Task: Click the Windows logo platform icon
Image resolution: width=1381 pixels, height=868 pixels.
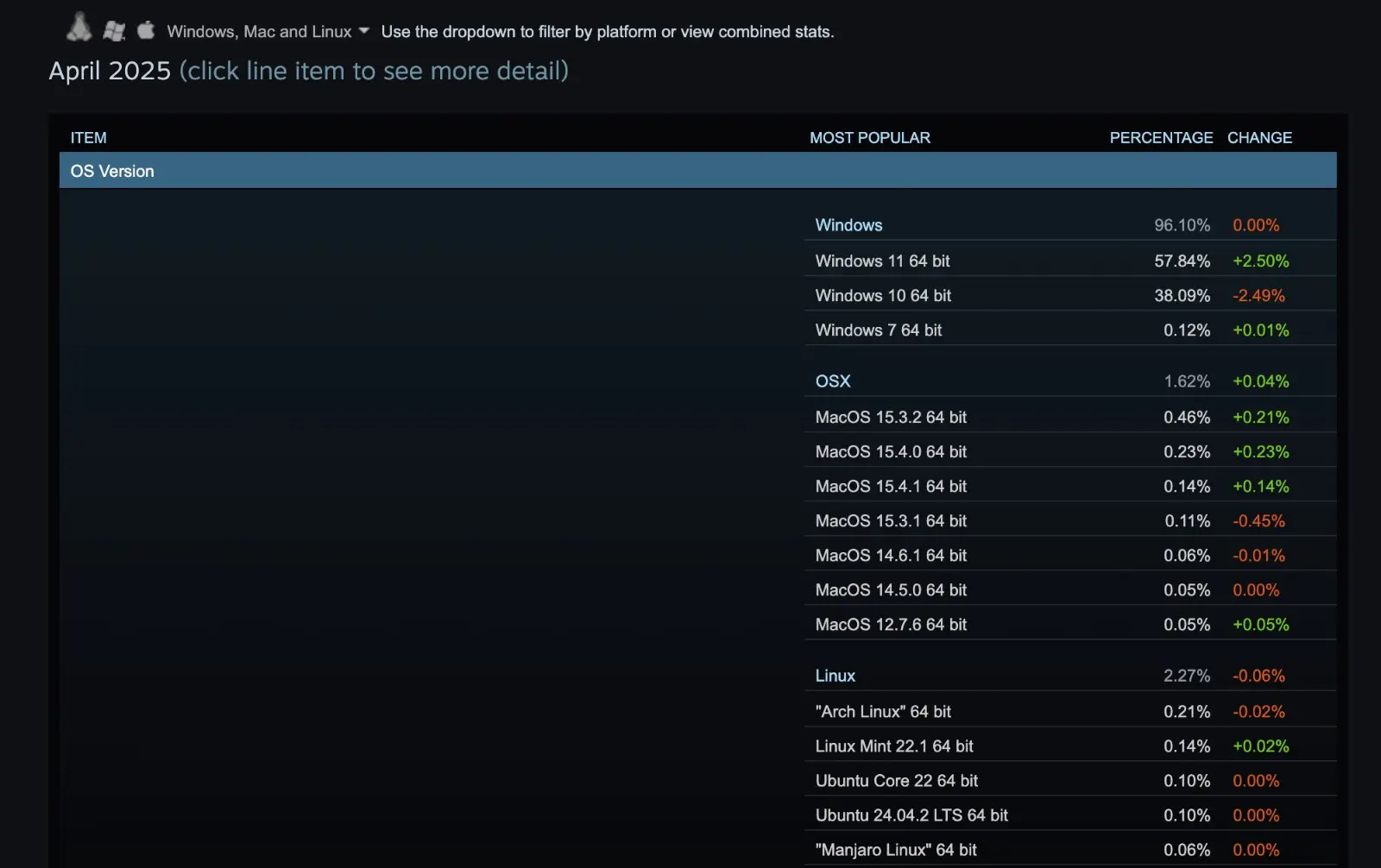Action: click(114, 31)
